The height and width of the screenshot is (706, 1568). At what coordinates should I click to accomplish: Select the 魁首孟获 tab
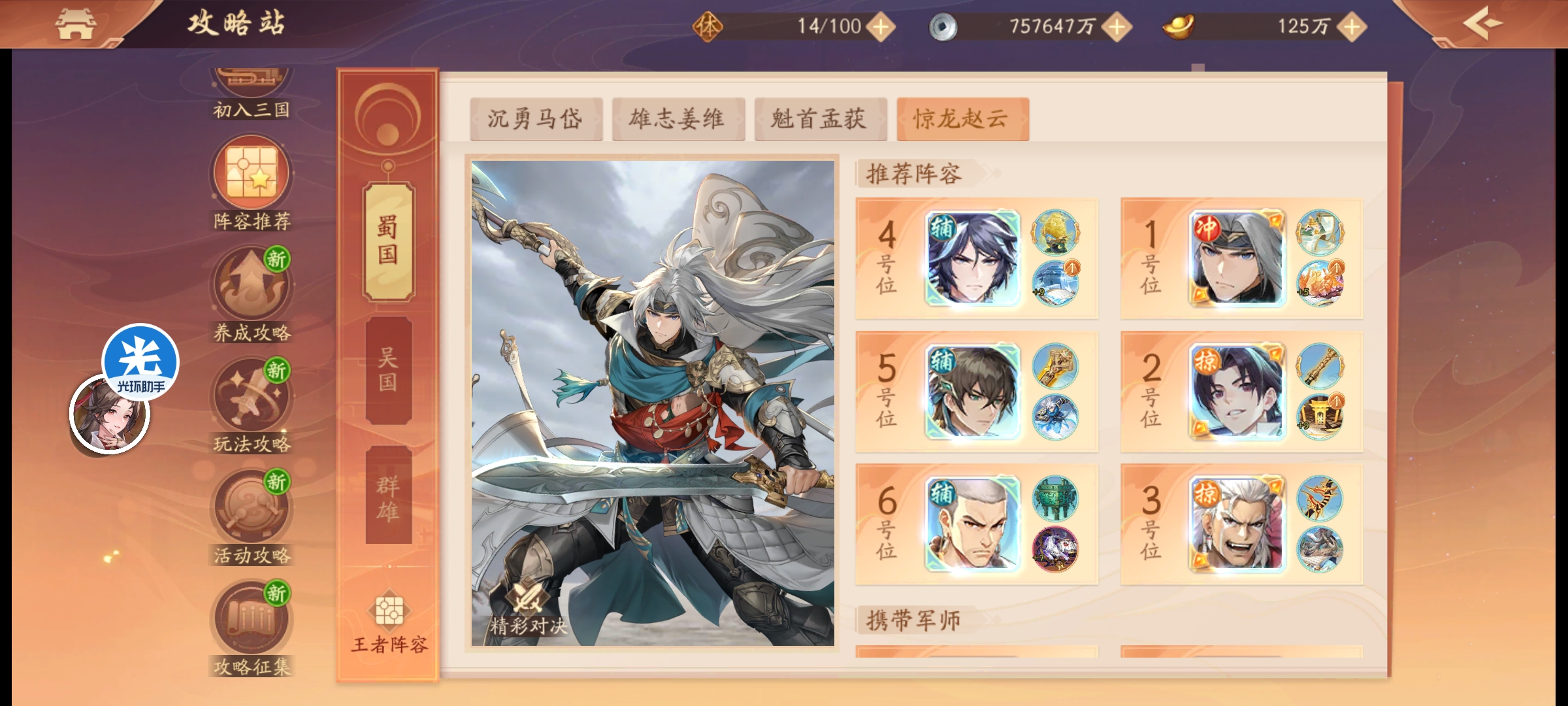(x=821, y=119)
